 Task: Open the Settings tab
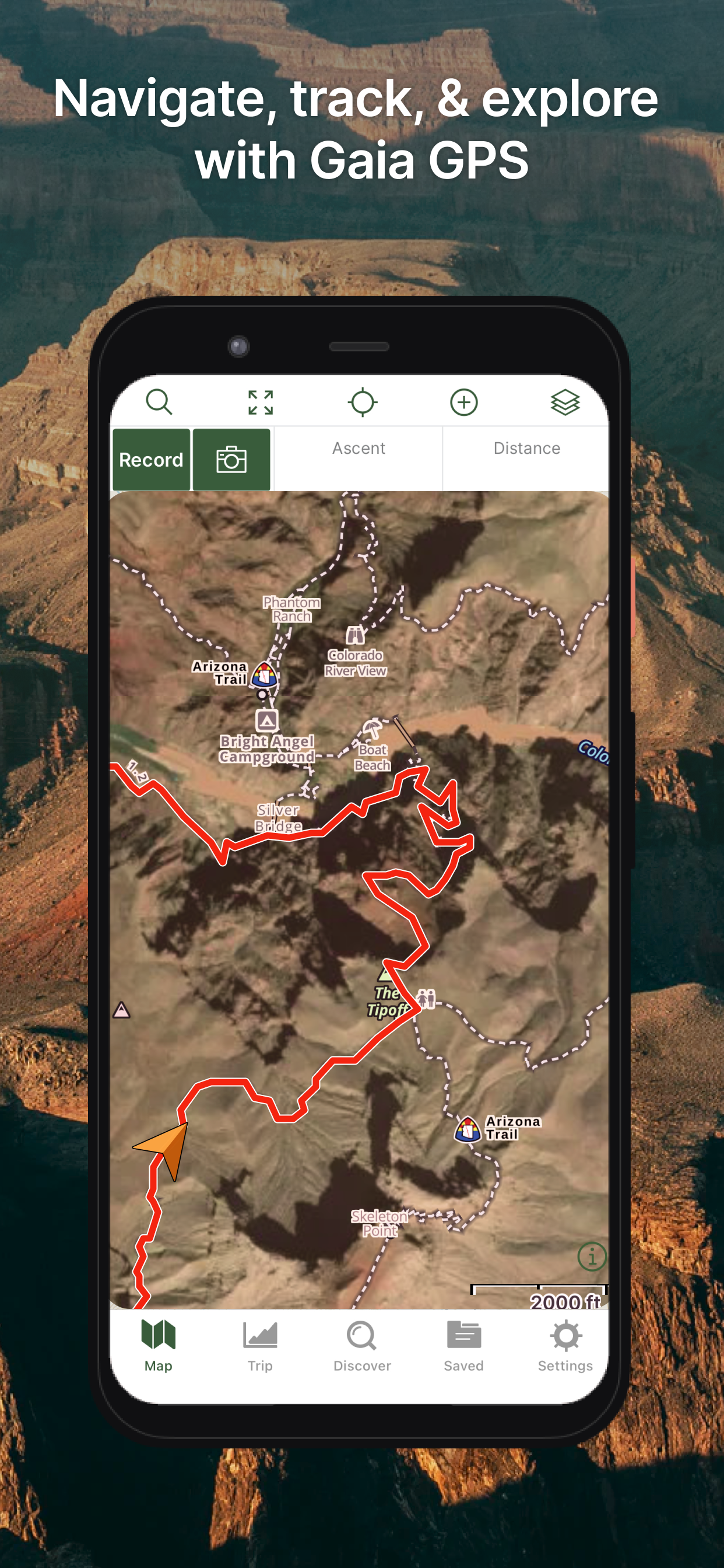(565, 1346)
